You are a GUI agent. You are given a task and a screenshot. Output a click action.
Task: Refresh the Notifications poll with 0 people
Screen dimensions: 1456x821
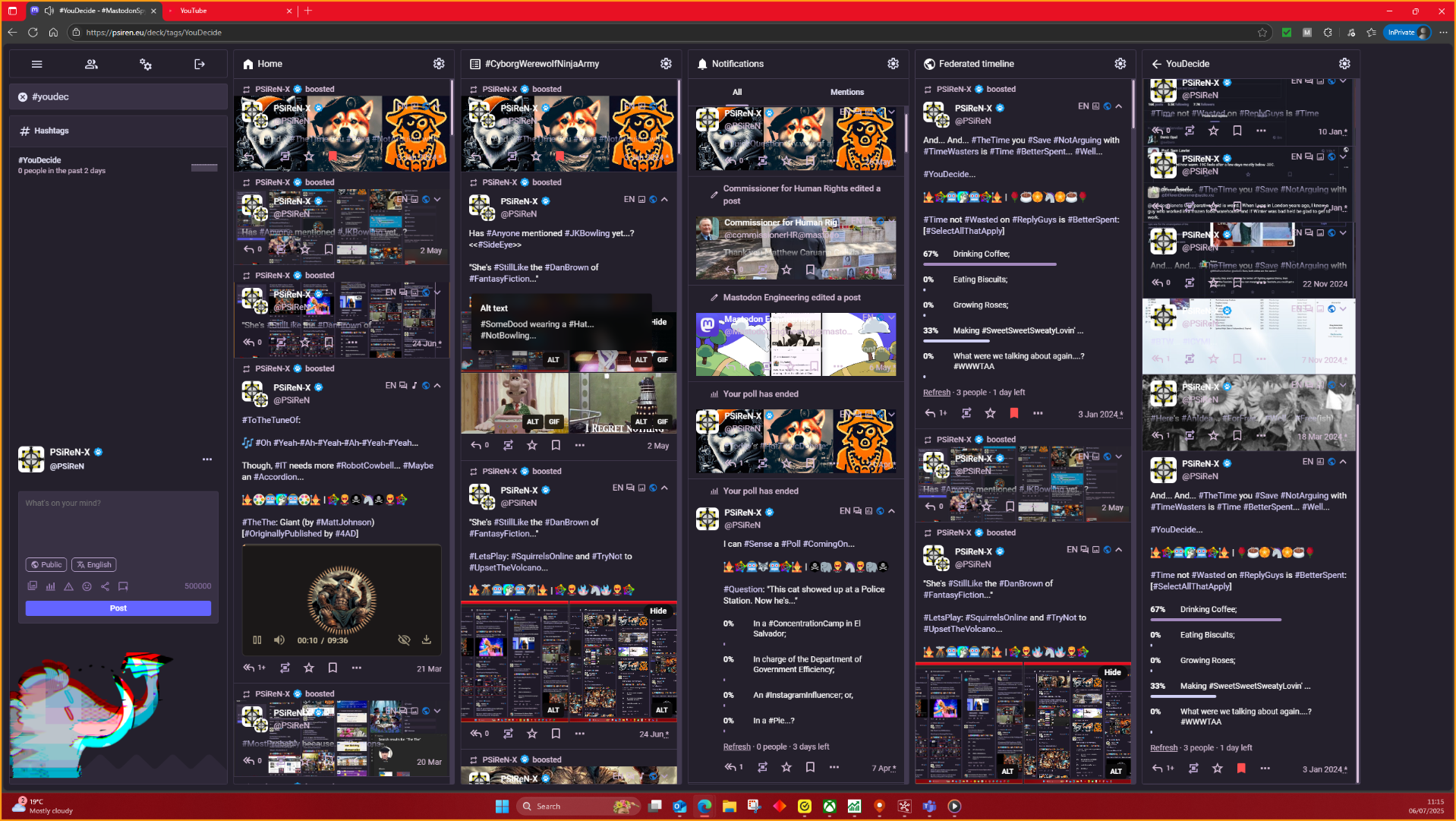736,747
